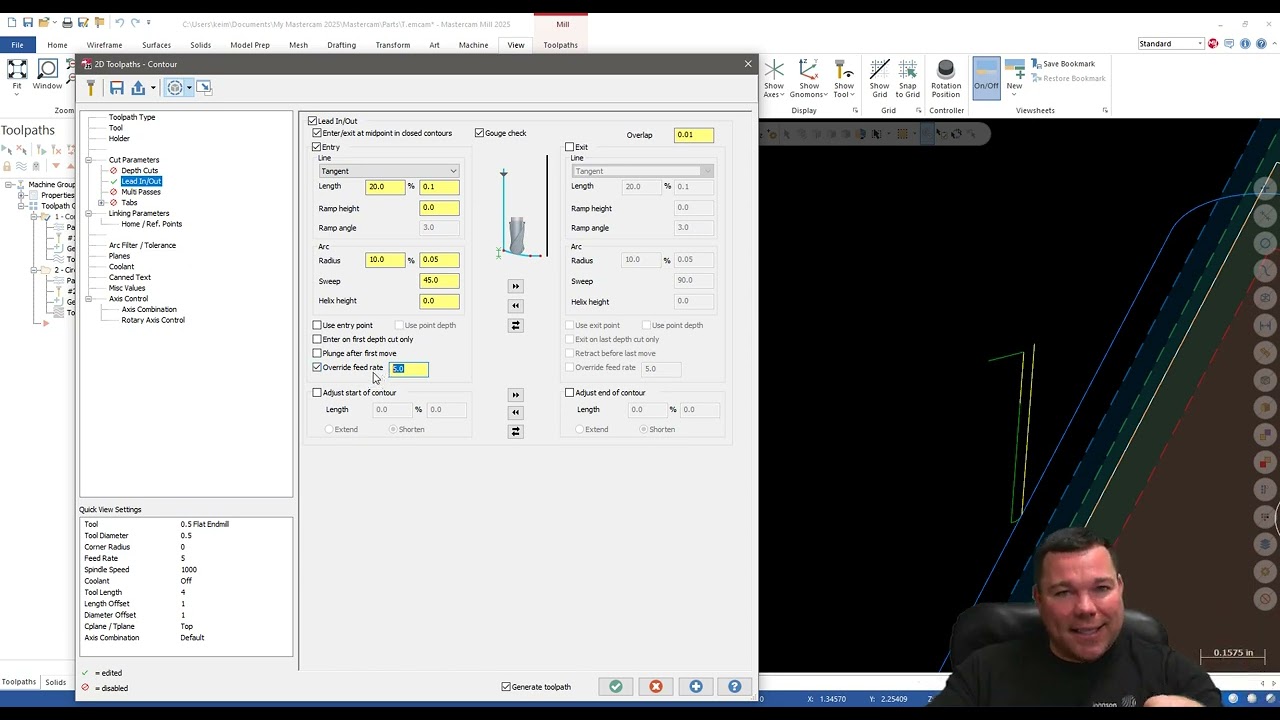Select Depth Cuts in parameter tree
Image resolution: width=1280 pixels, height=720 pixels.
[x=139, y=171]
